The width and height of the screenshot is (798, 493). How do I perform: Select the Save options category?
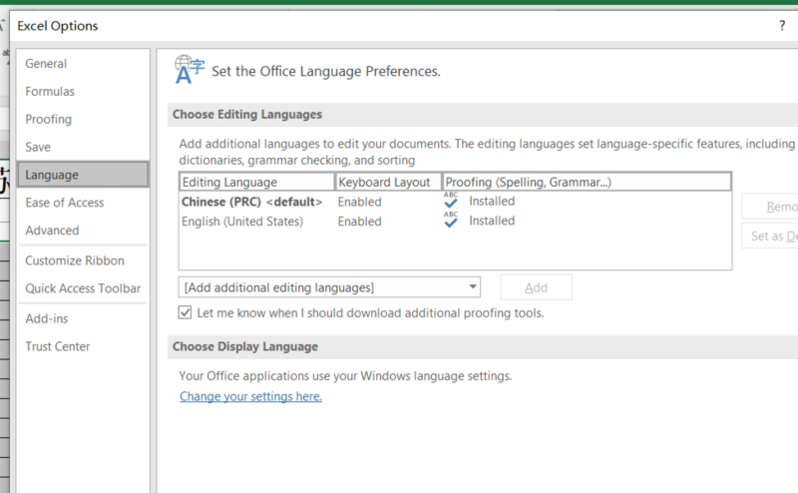[38, 147]
